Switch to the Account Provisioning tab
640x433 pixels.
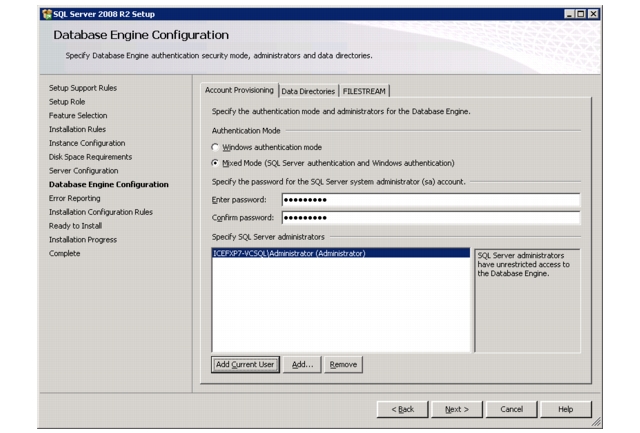click(239, 90)
